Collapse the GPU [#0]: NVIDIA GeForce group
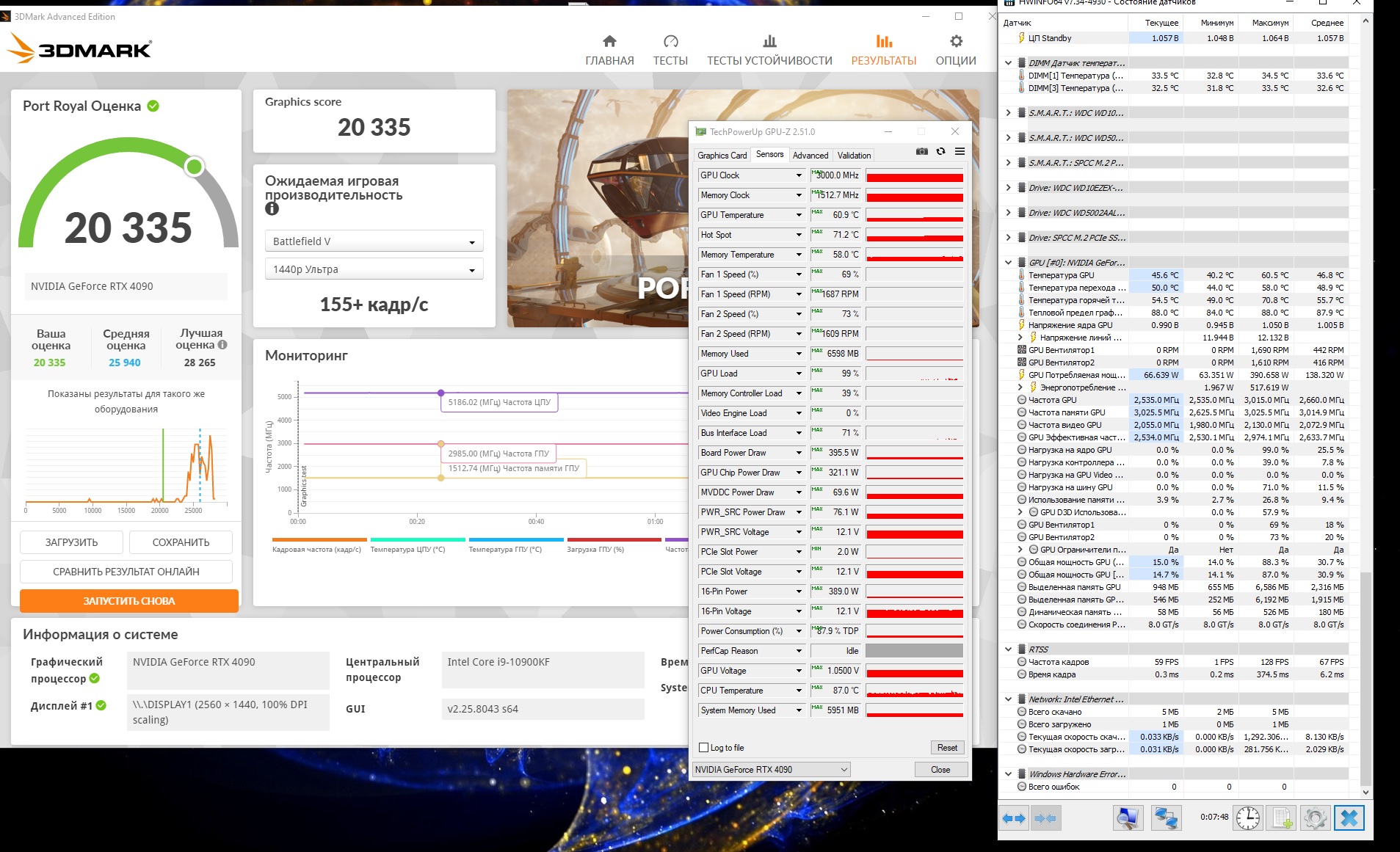This screenshot has width=1400, height=852. pos(1009,263)
